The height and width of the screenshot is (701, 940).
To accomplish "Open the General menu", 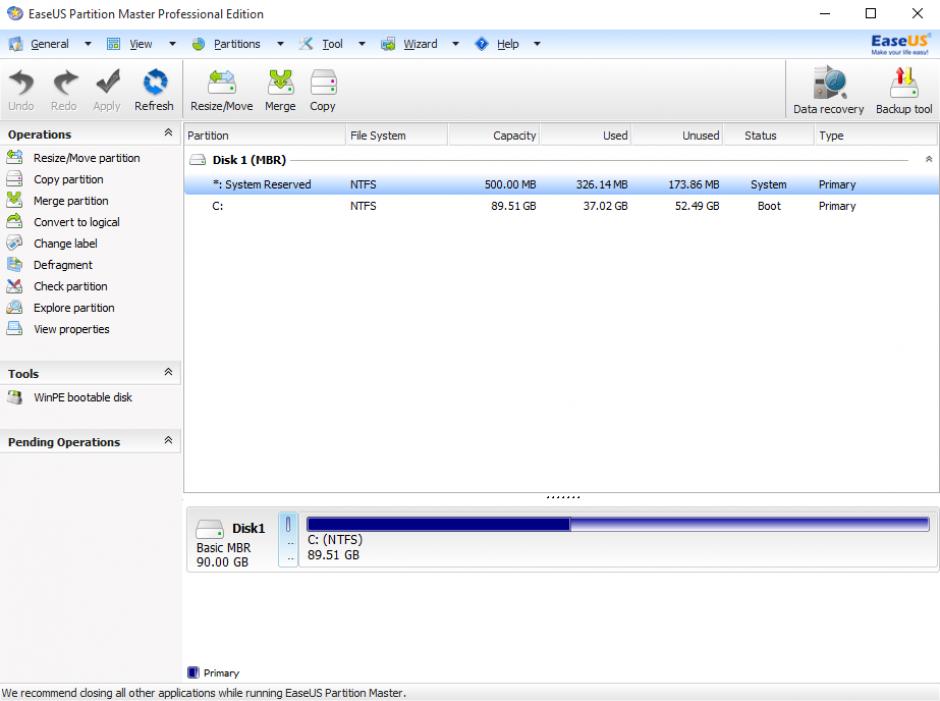I will point(50,44).
